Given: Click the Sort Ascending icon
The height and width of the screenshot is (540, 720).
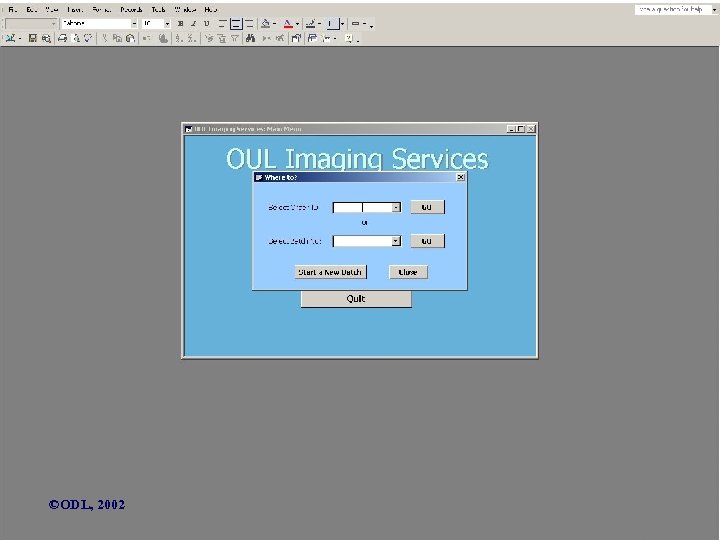Looking at the screenshot, I should click(x=179, y=38).
